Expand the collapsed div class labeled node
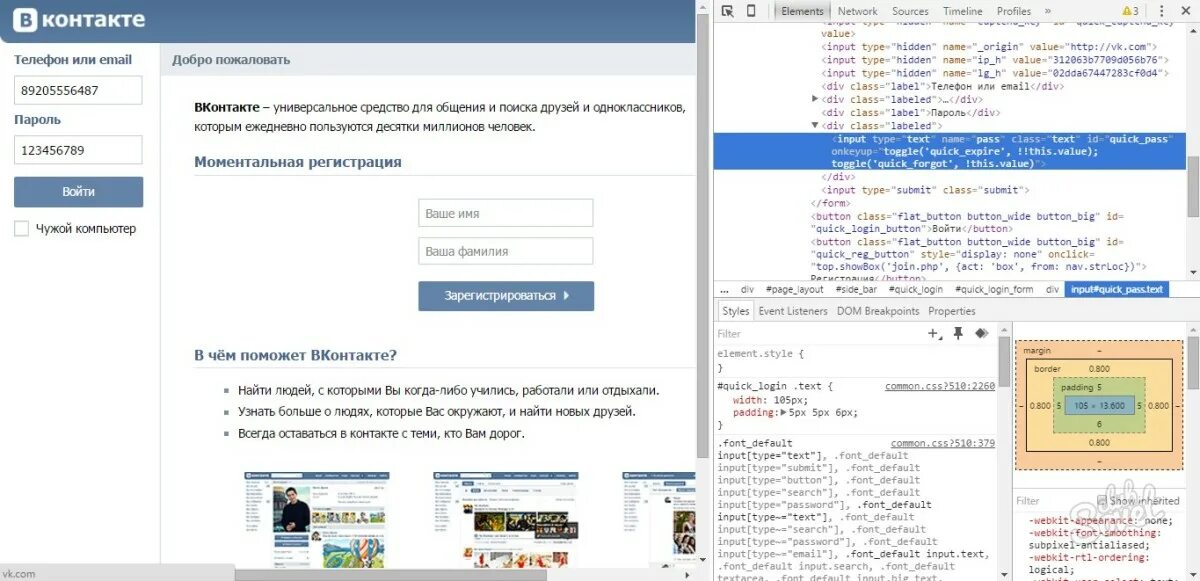The image size is (1200, 581). pyautogui.click(x=816, y=99)
